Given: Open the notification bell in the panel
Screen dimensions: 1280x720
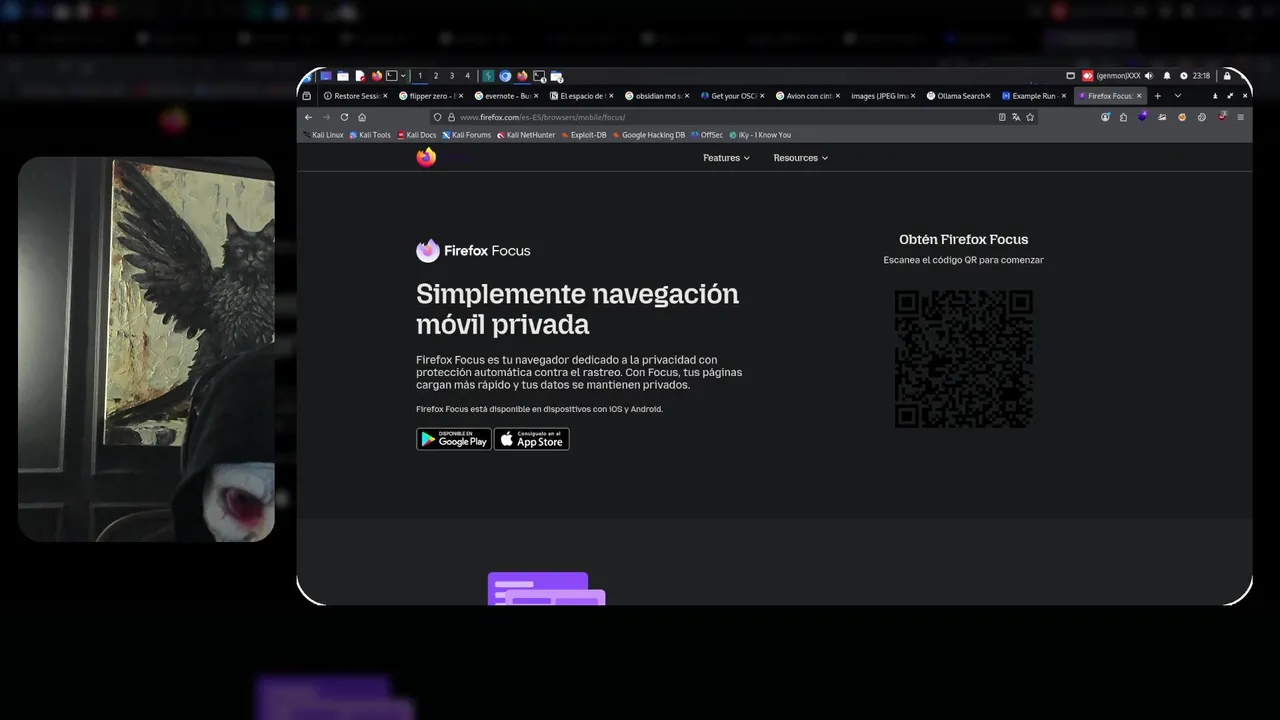Looking at the screenshot, I should coord(1167,76).
